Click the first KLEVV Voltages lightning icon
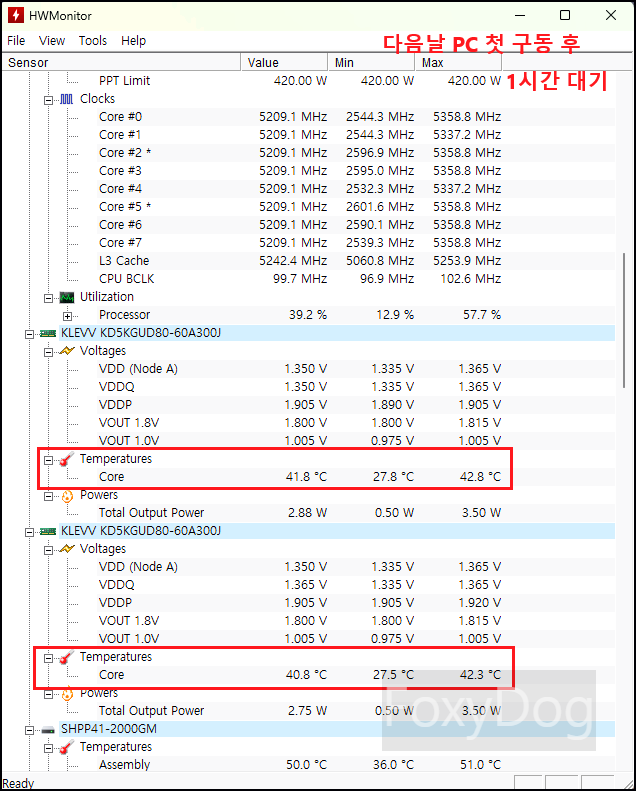Viewport: 636px width, 791px height. (x=67, y=351)
